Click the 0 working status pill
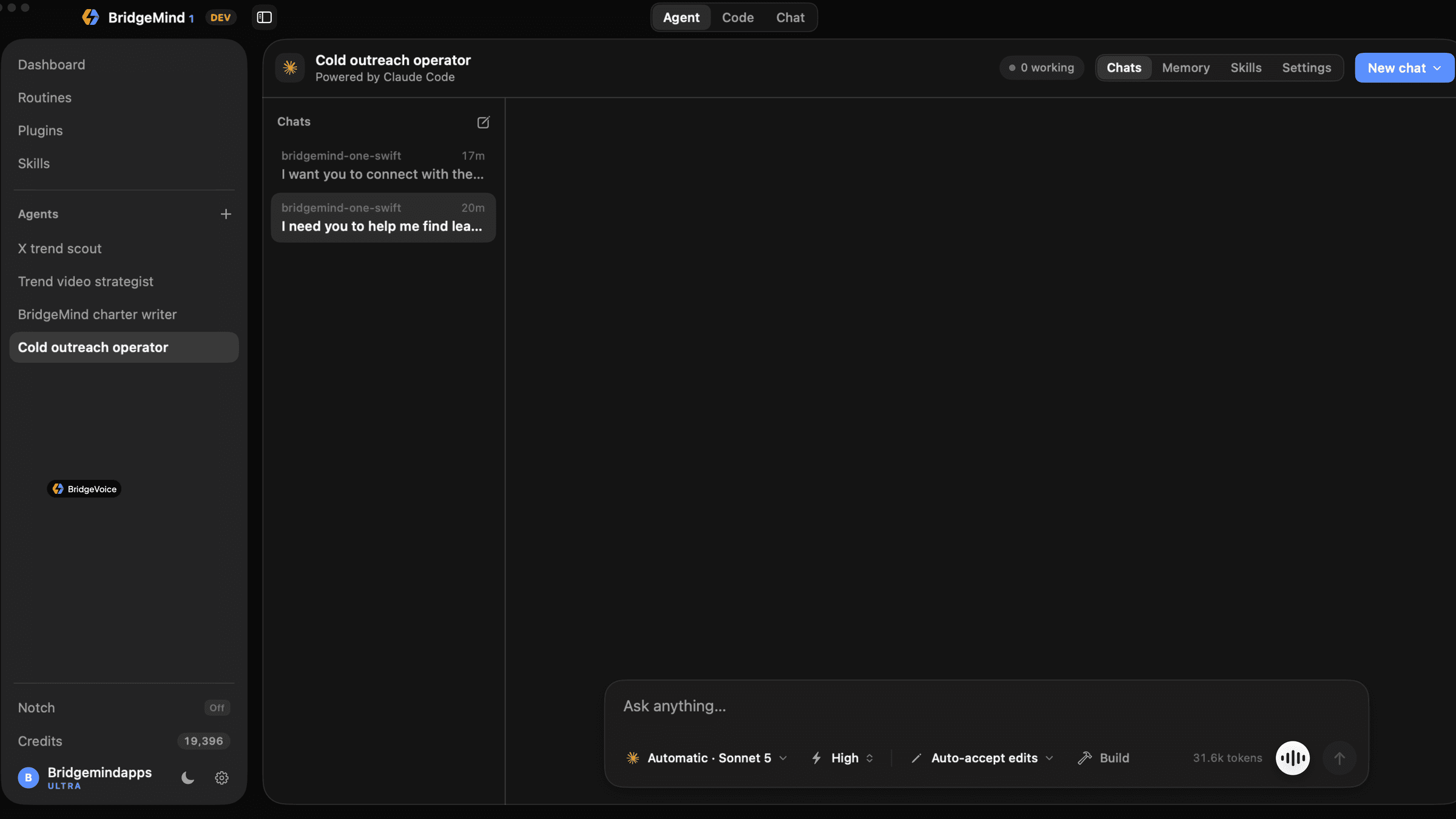1456x819 pixels. click(1041, 67)
